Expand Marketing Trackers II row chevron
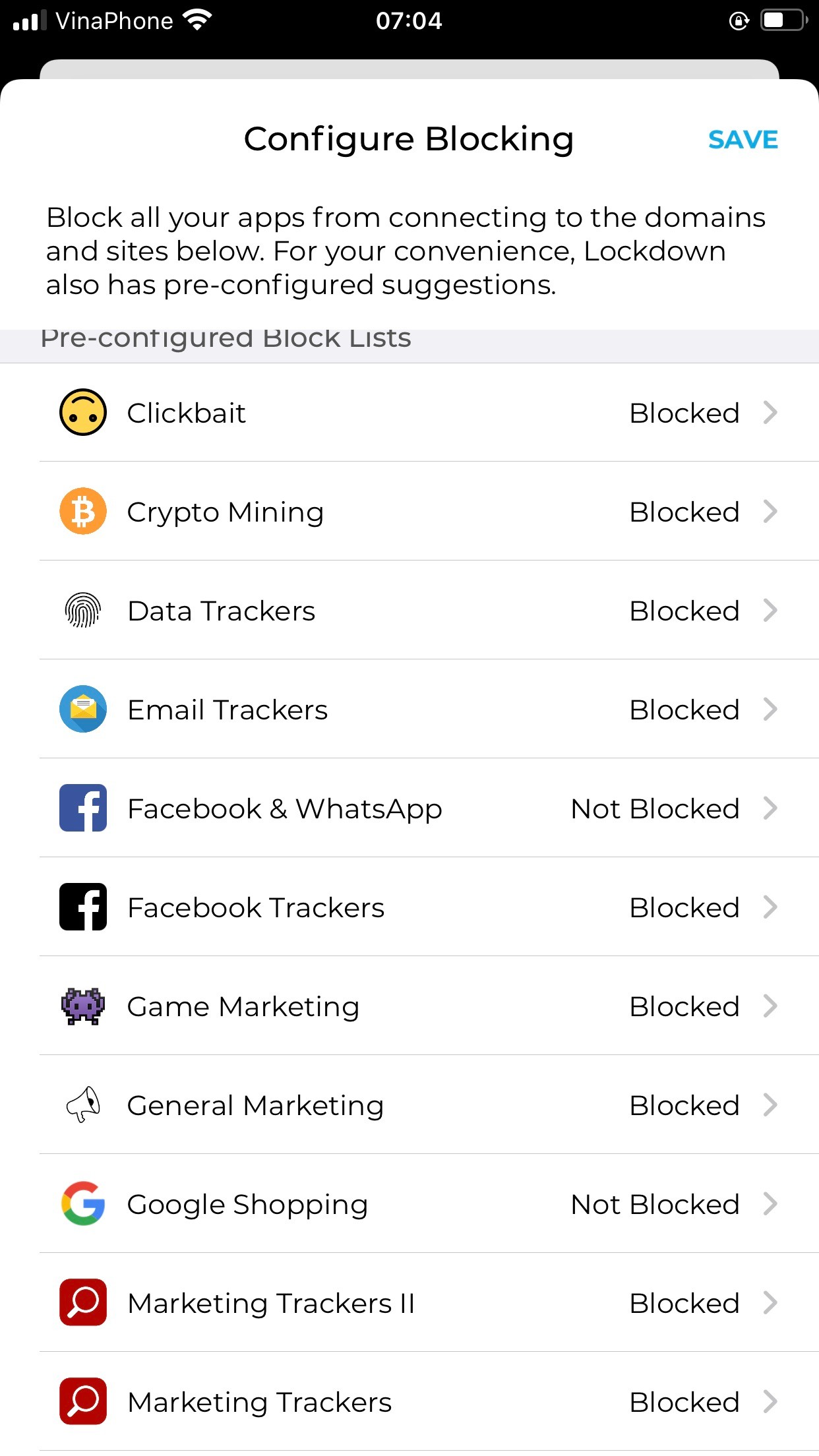This screenshot has height=1456, width=819. click(x=770, y=1303)
